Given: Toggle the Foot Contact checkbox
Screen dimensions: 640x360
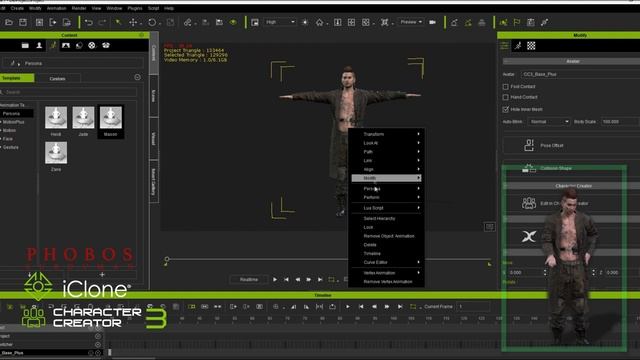Looking at the screenshot, I should point(506,87).
